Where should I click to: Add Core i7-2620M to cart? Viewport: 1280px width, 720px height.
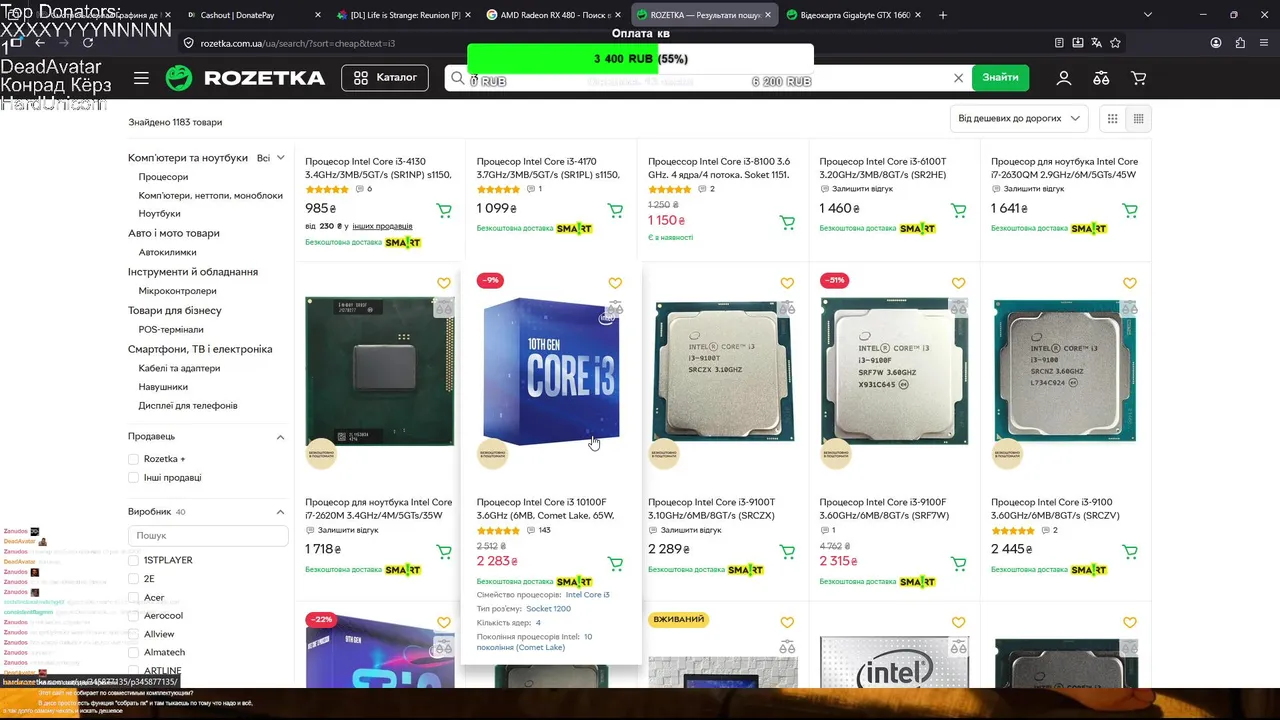pyautogui.click(x=444, y=551)
